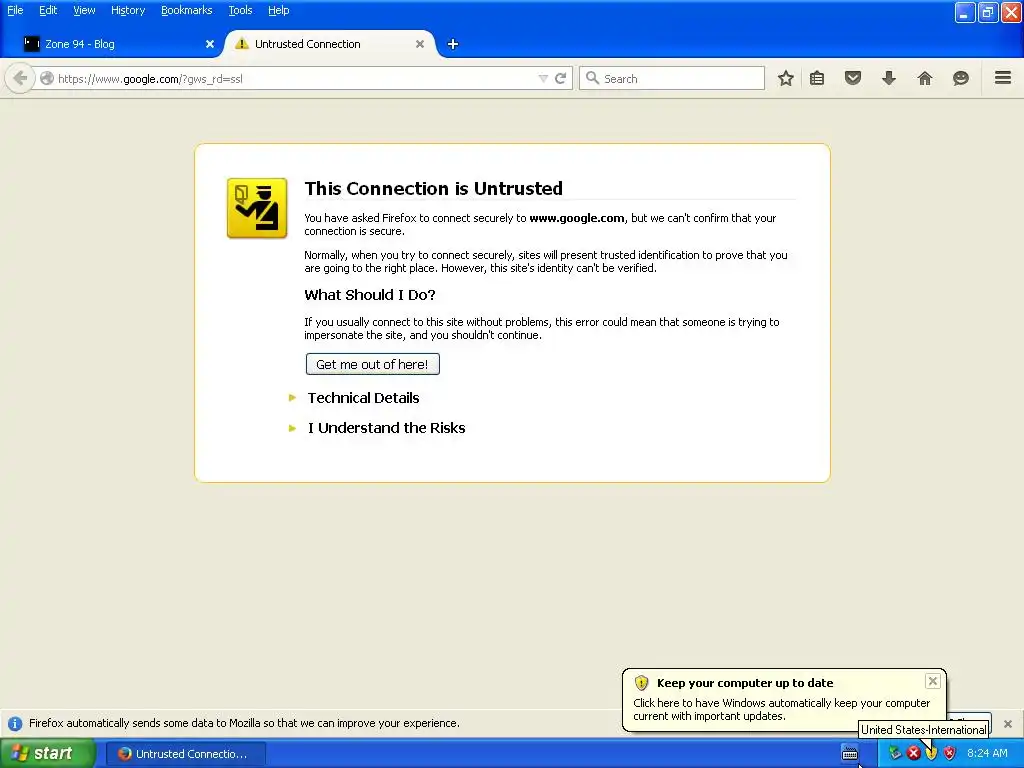Click the This Connection is Untrusted heading

click(x=434, y=188)
